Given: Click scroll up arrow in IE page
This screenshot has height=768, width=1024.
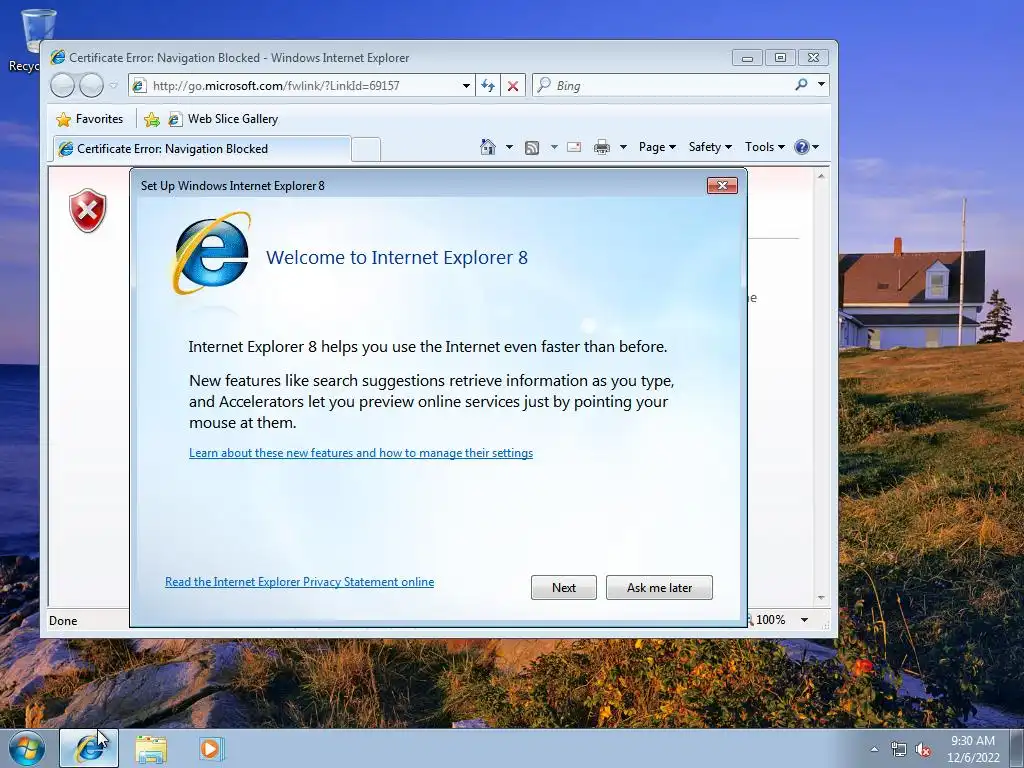Looking at the screenshot, I should 821,176.
